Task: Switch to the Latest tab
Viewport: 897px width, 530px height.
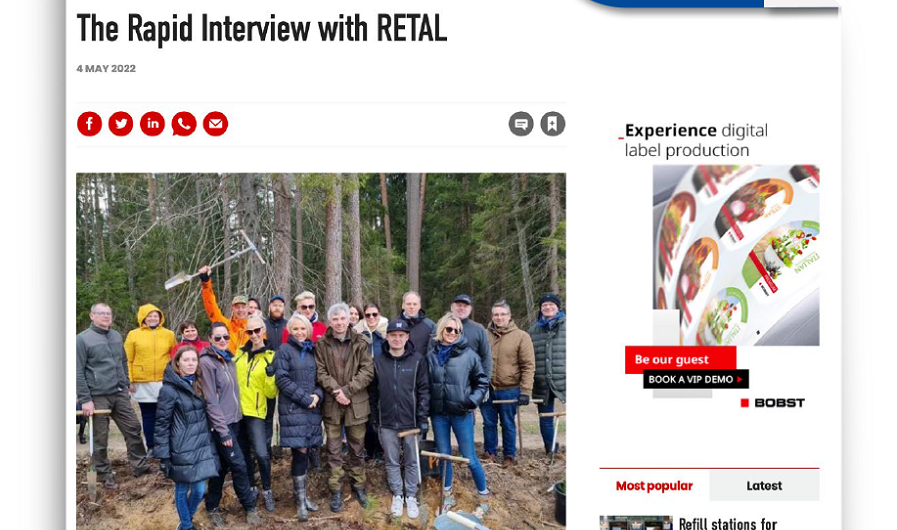Action: 764,486
